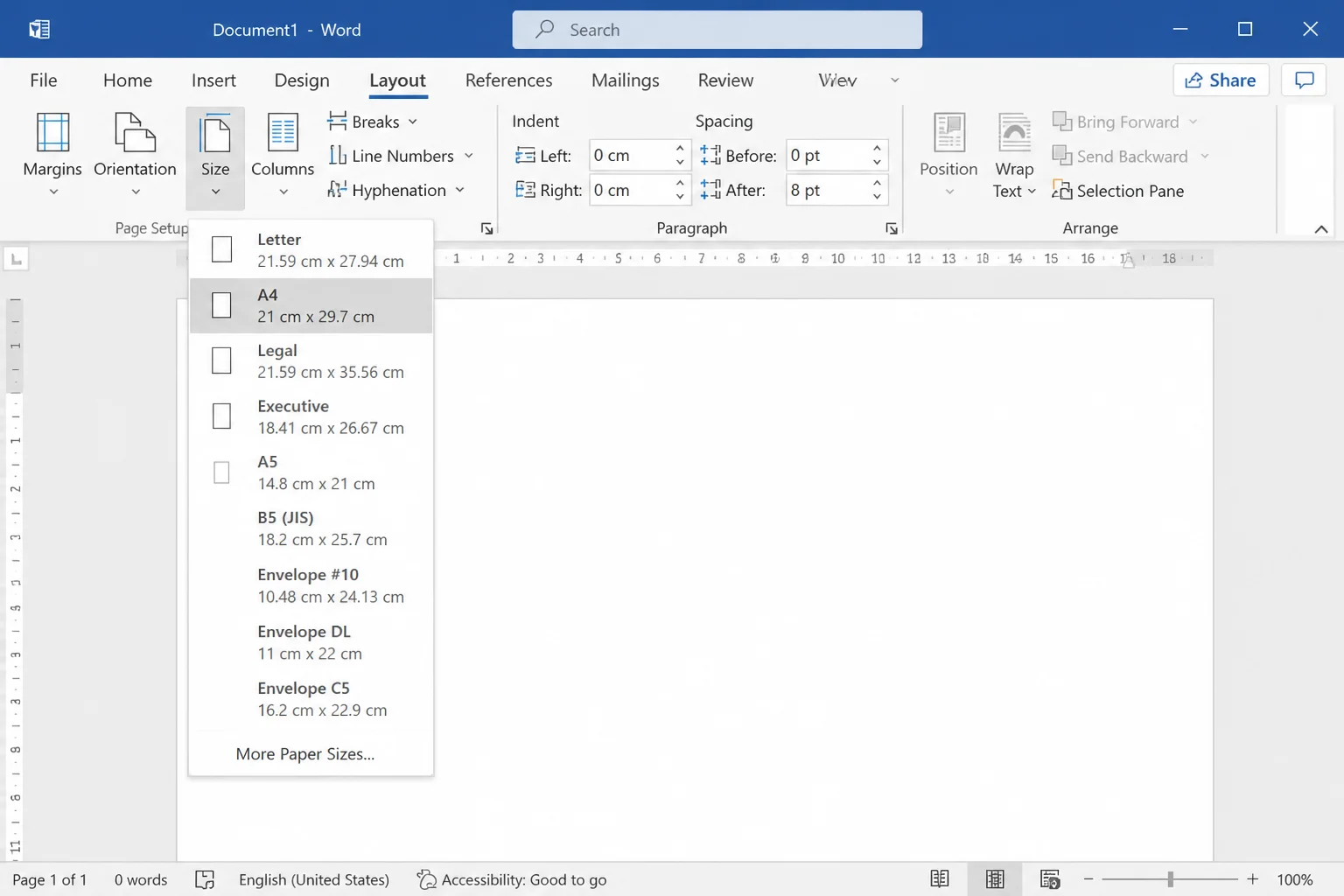Zoom in with plus button

pyautogui.click(x=1252, y=879)
